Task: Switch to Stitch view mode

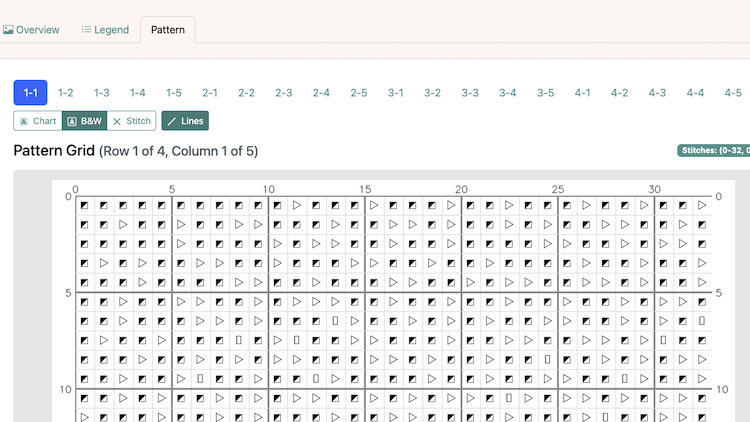Action: (132, 121)
